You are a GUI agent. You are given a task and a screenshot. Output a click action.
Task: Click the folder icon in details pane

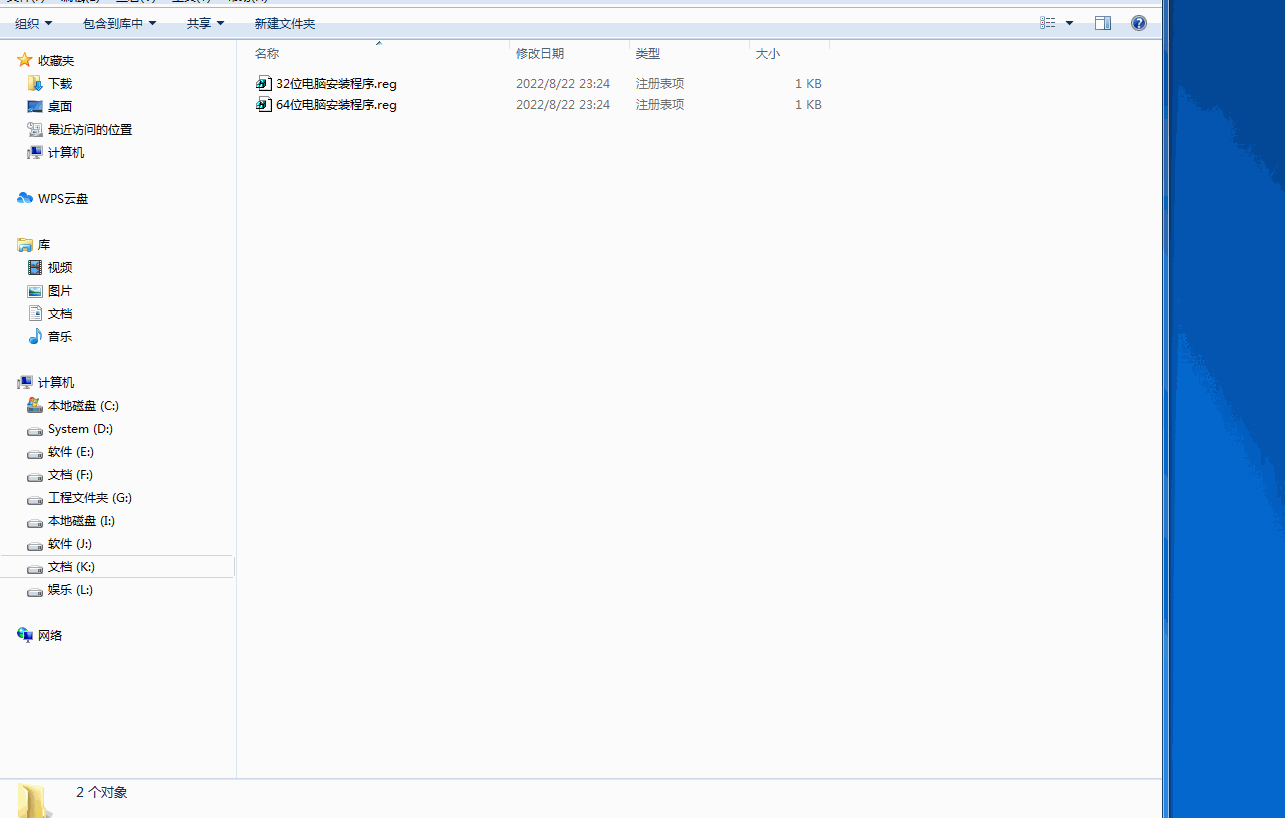(x=34, y=800)
